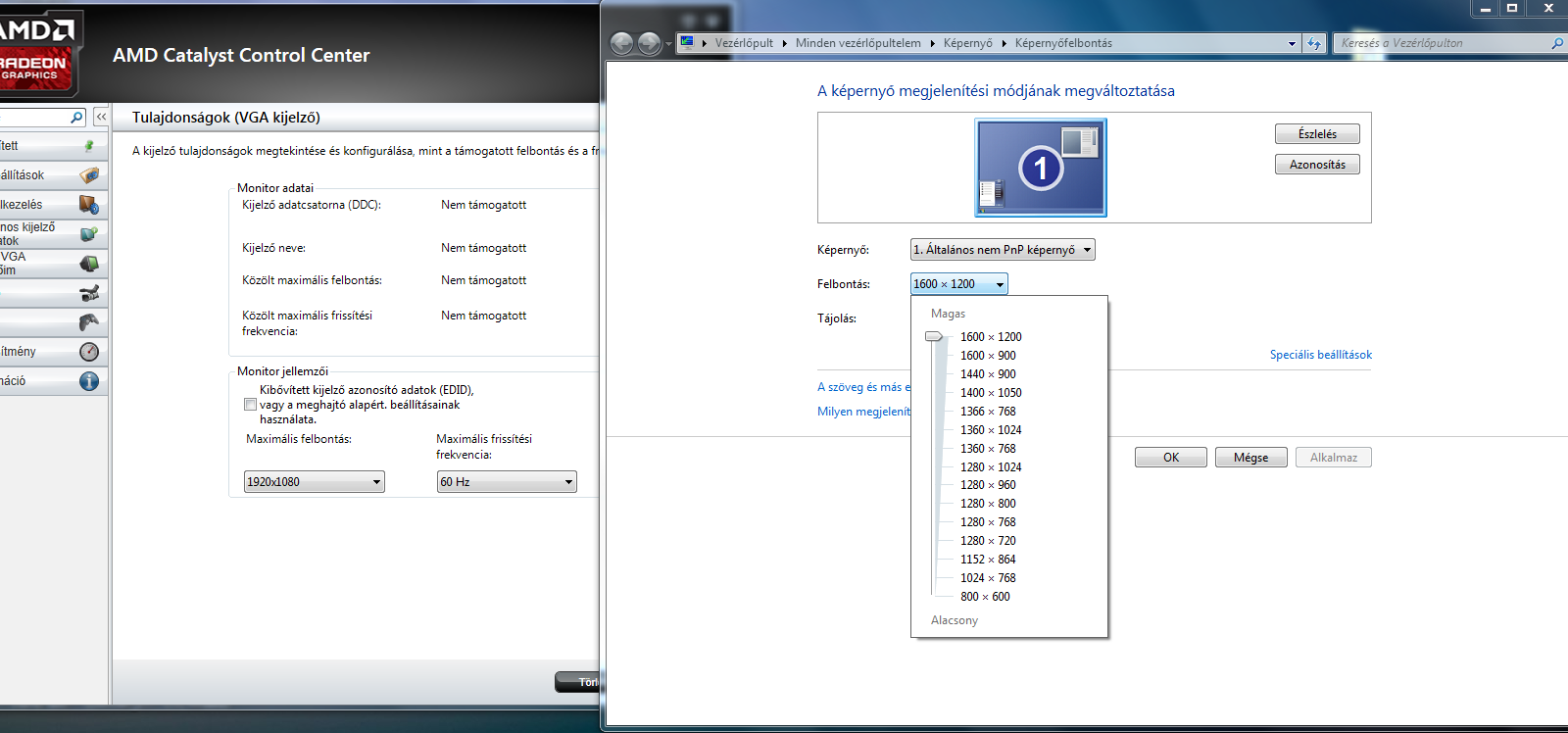Choose 1360 × 768 resolution
This screenshot has height=733, width=1568.
988,449
